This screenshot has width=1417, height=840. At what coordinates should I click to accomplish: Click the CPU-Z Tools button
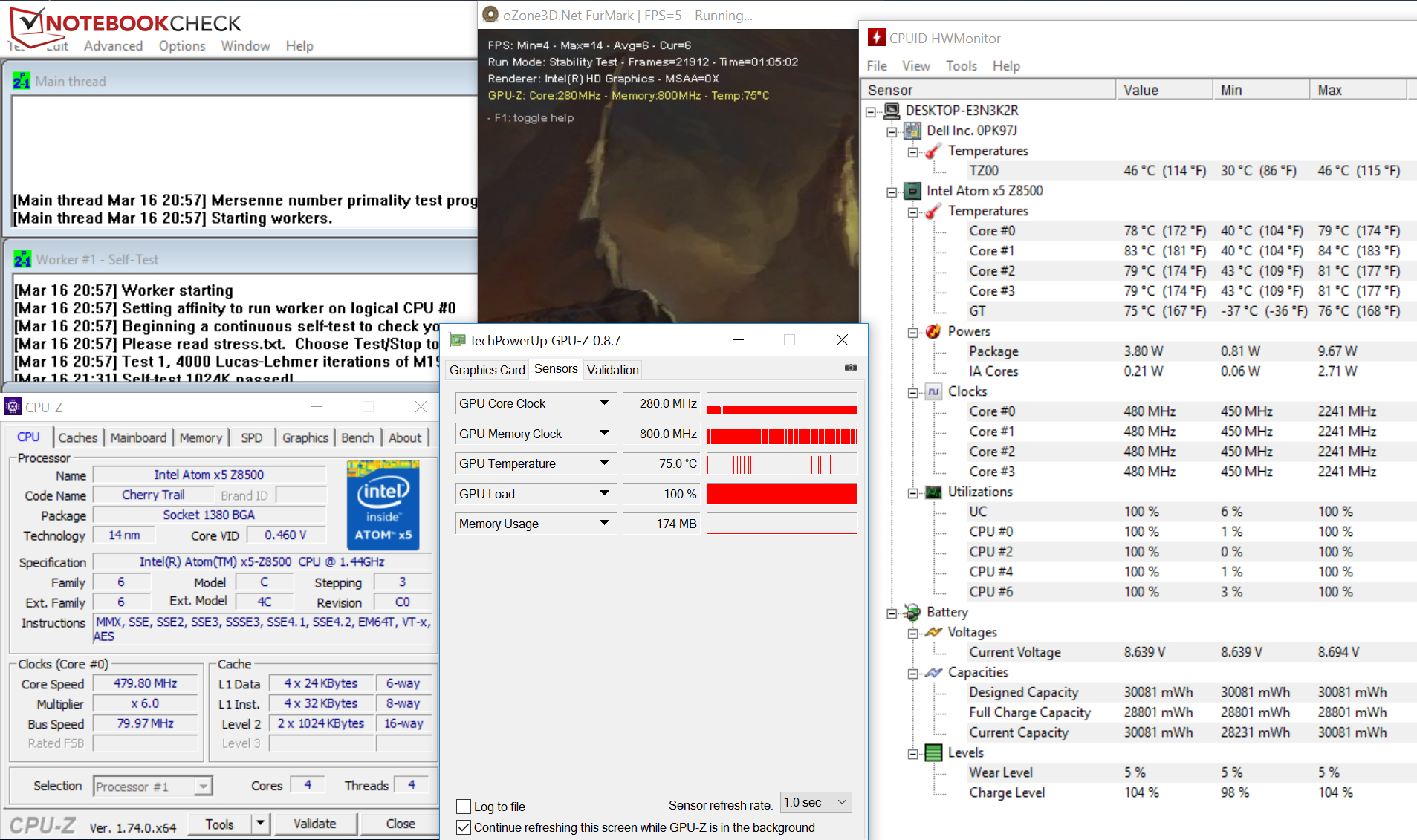pyautogui.click(x=220, y=824)
